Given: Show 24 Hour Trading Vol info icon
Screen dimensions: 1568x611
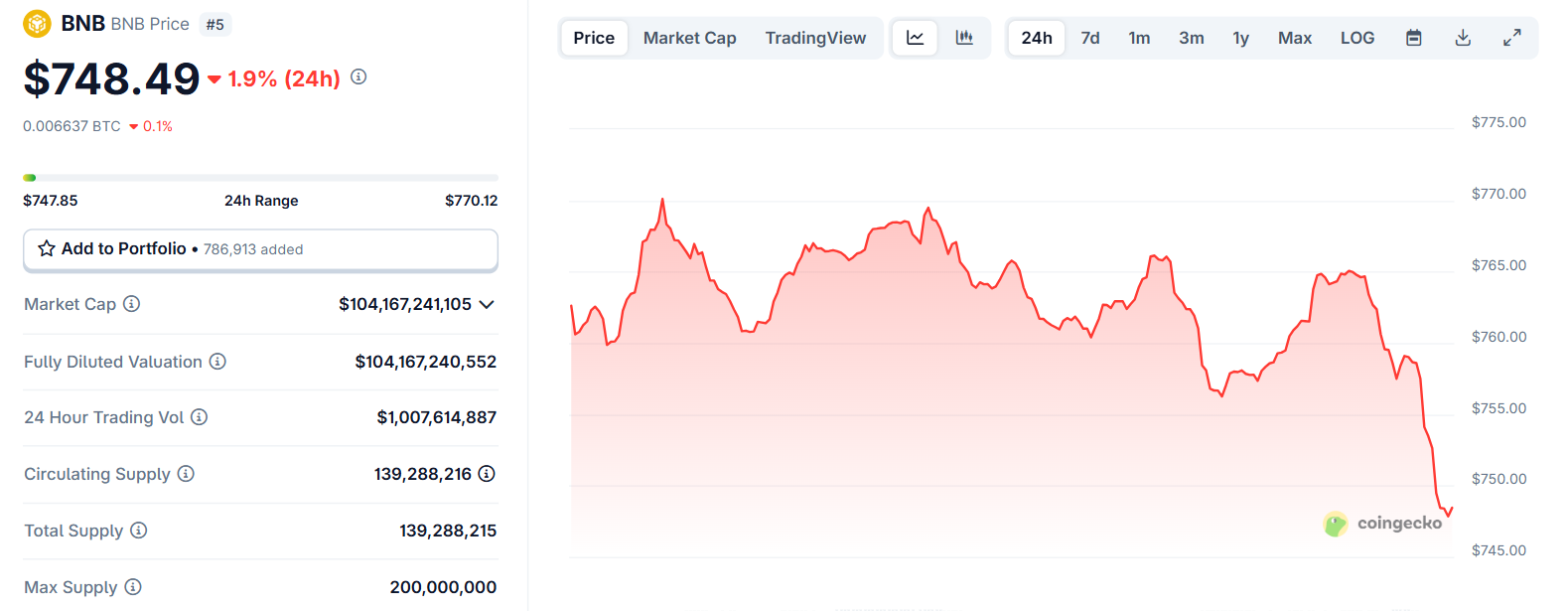Looking at the screenshot, I should point(199,417).
